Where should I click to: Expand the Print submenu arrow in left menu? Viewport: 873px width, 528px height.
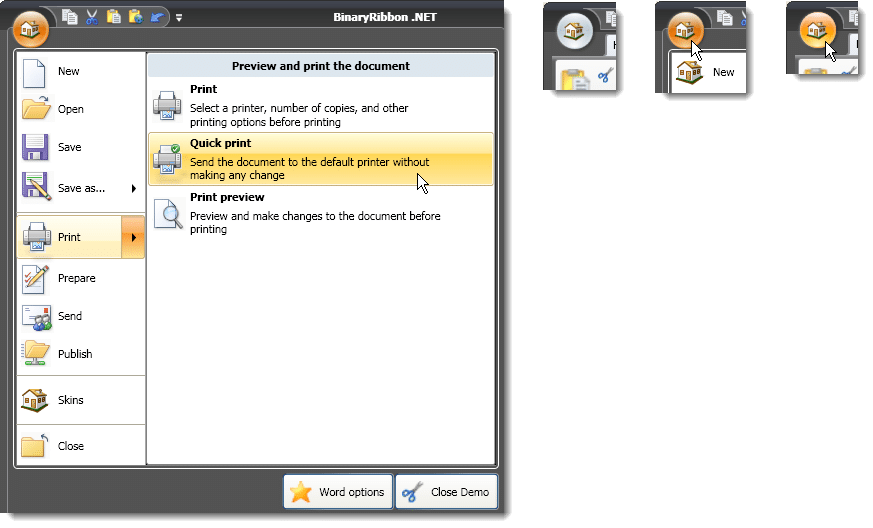click(133, 237)
